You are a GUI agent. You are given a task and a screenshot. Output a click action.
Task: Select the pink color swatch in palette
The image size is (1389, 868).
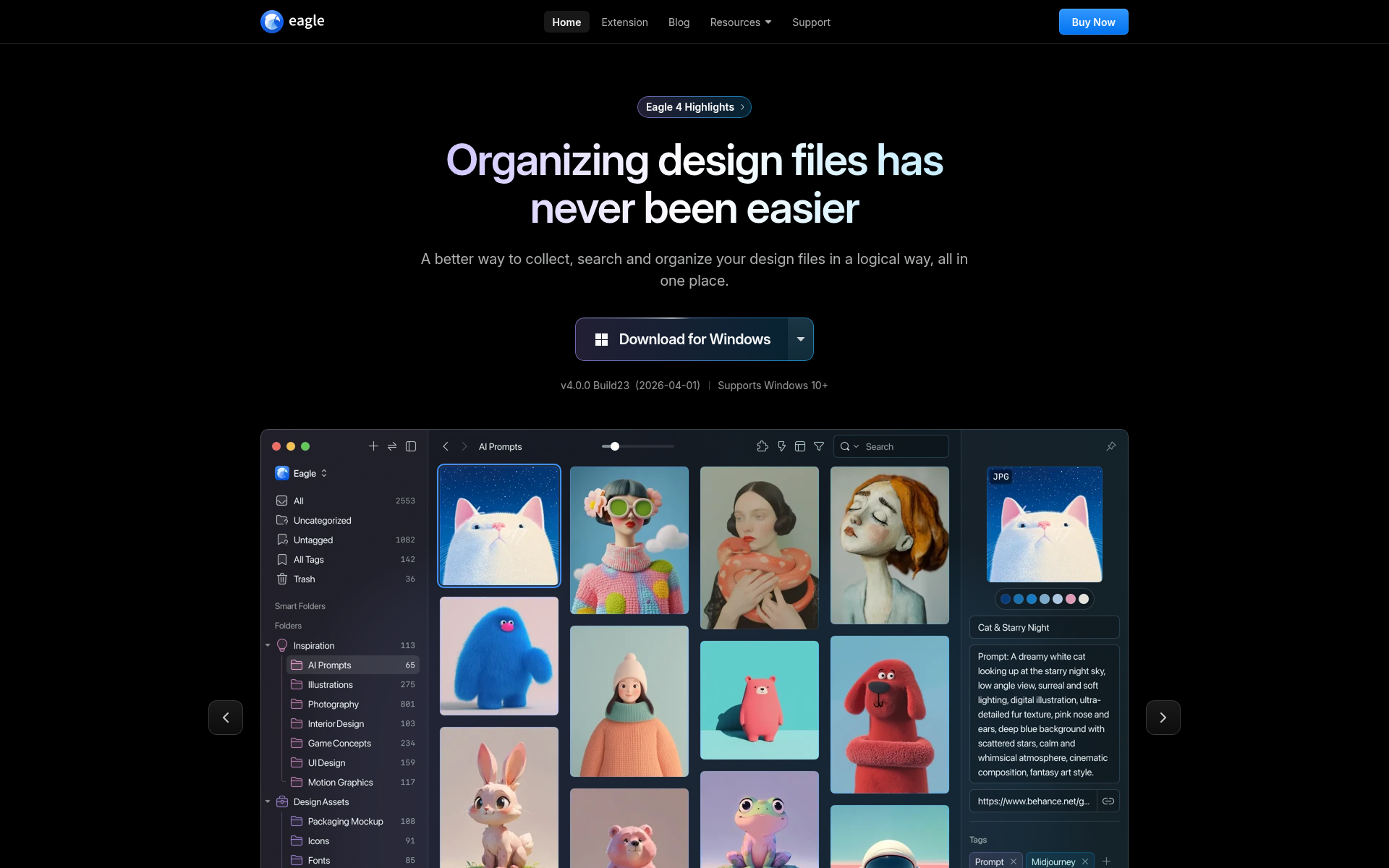tap(1071, 599)
